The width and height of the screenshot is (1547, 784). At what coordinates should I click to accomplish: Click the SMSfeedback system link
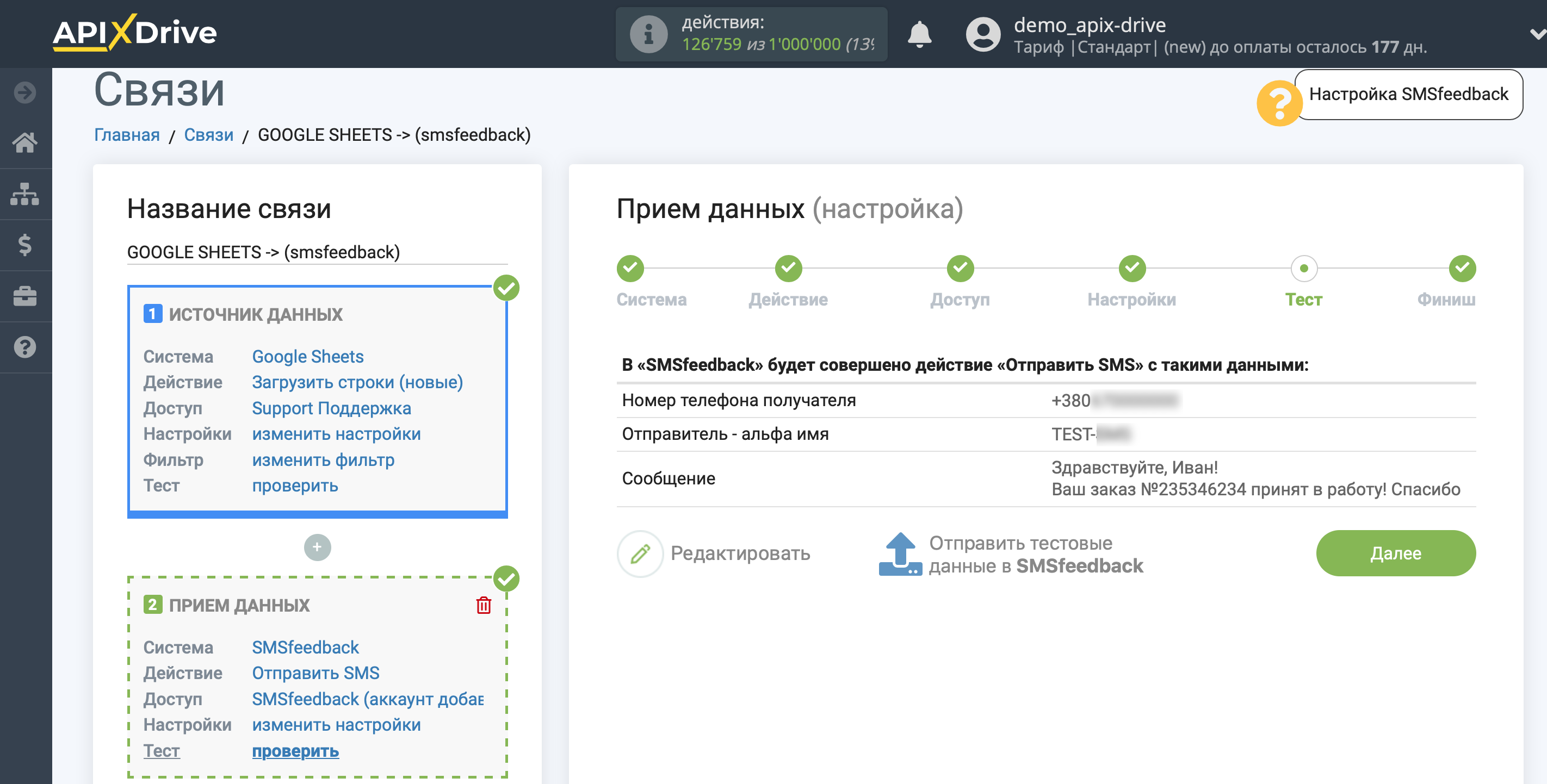pos(305,647)
